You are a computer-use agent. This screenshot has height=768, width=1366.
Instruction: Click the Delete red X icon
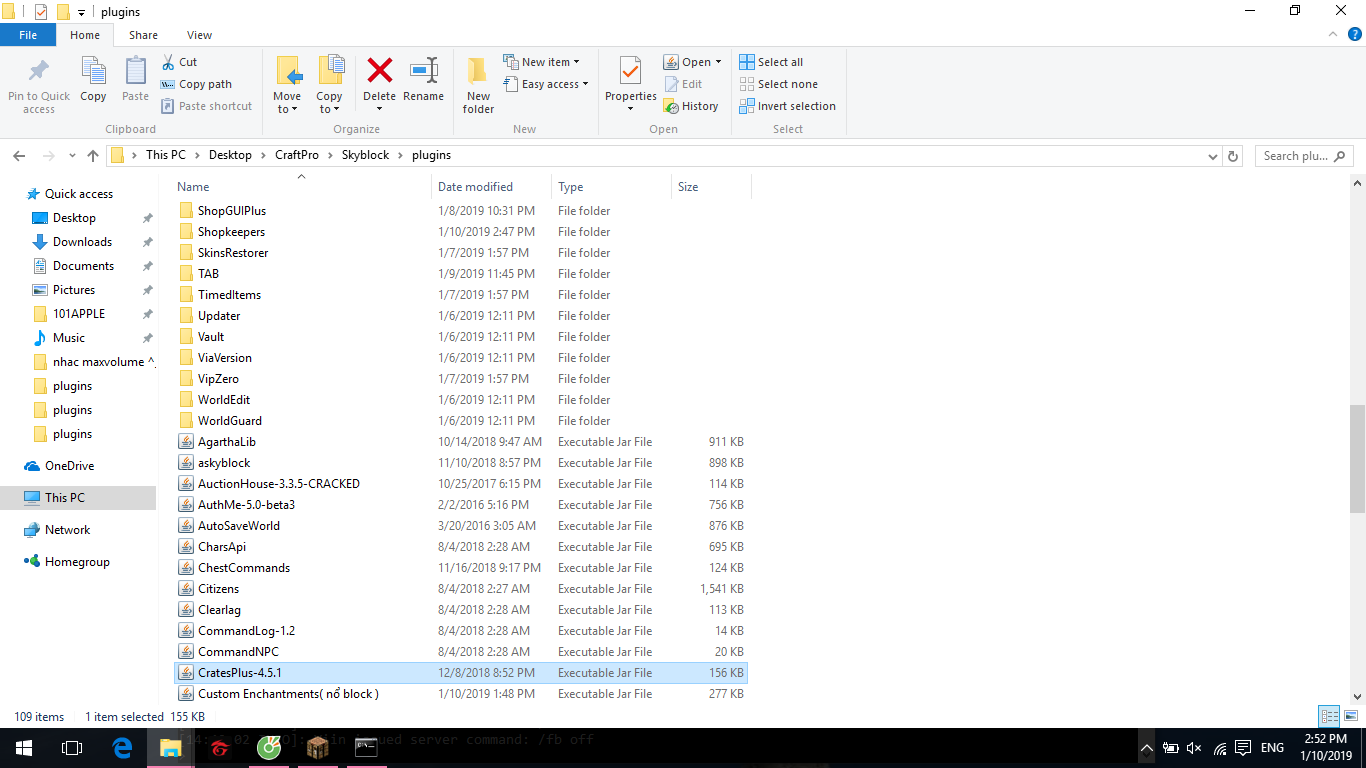click(379, 71)
